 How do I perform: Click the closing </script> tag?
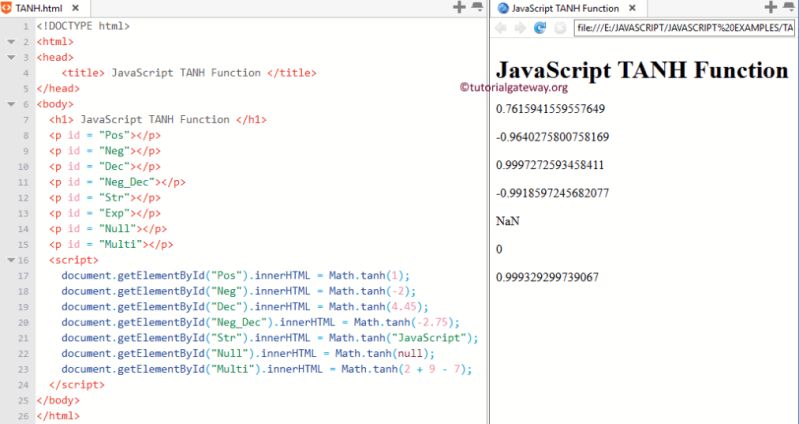pyautogui.click(x=77, y=385)
